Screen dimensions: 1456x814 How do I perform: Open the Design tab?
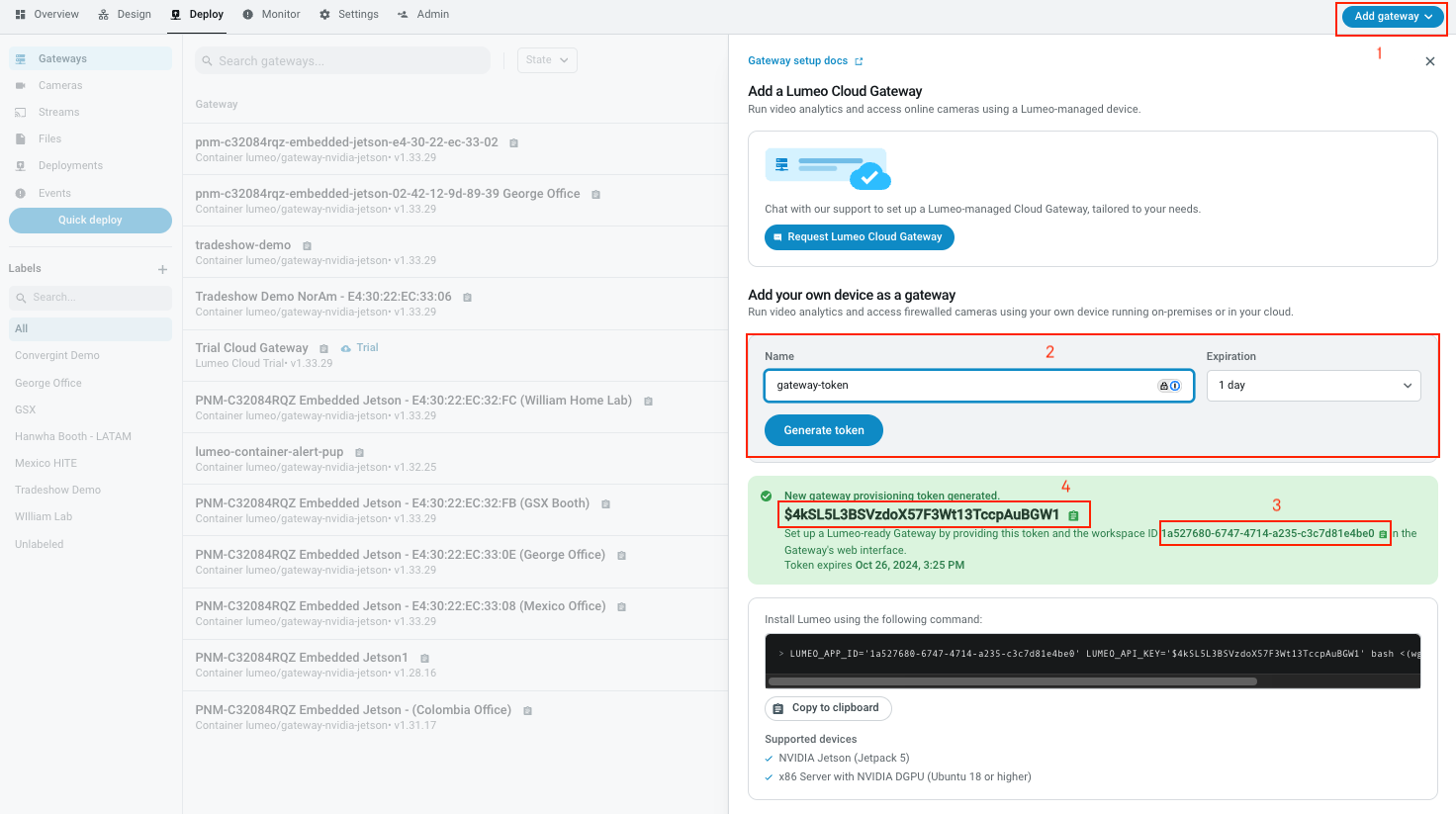pyautogui.click(x=125, y=15)
